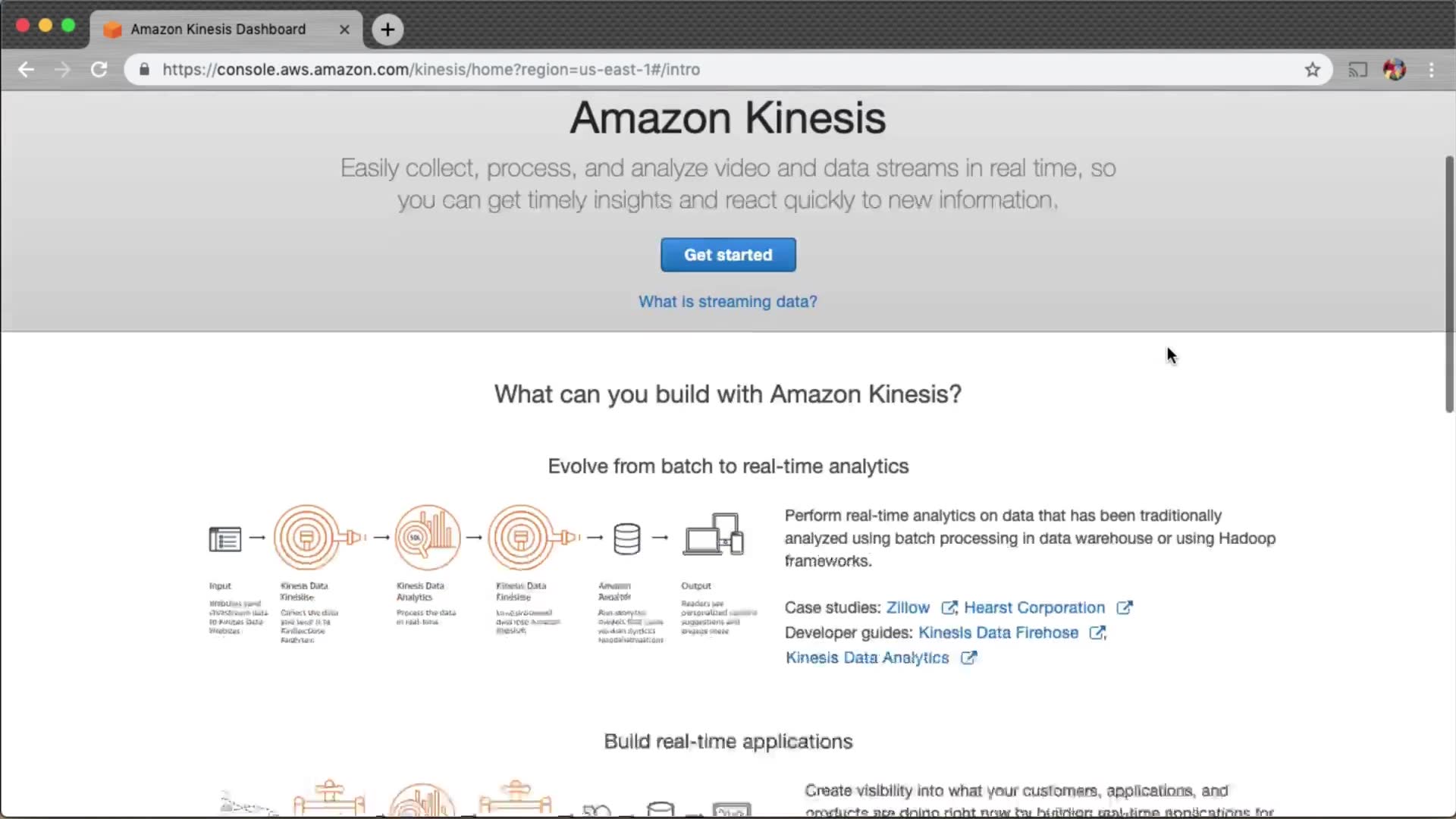The image size is (1456, 819).
Task: Click the browser back arrow
Action: [27, 70]
